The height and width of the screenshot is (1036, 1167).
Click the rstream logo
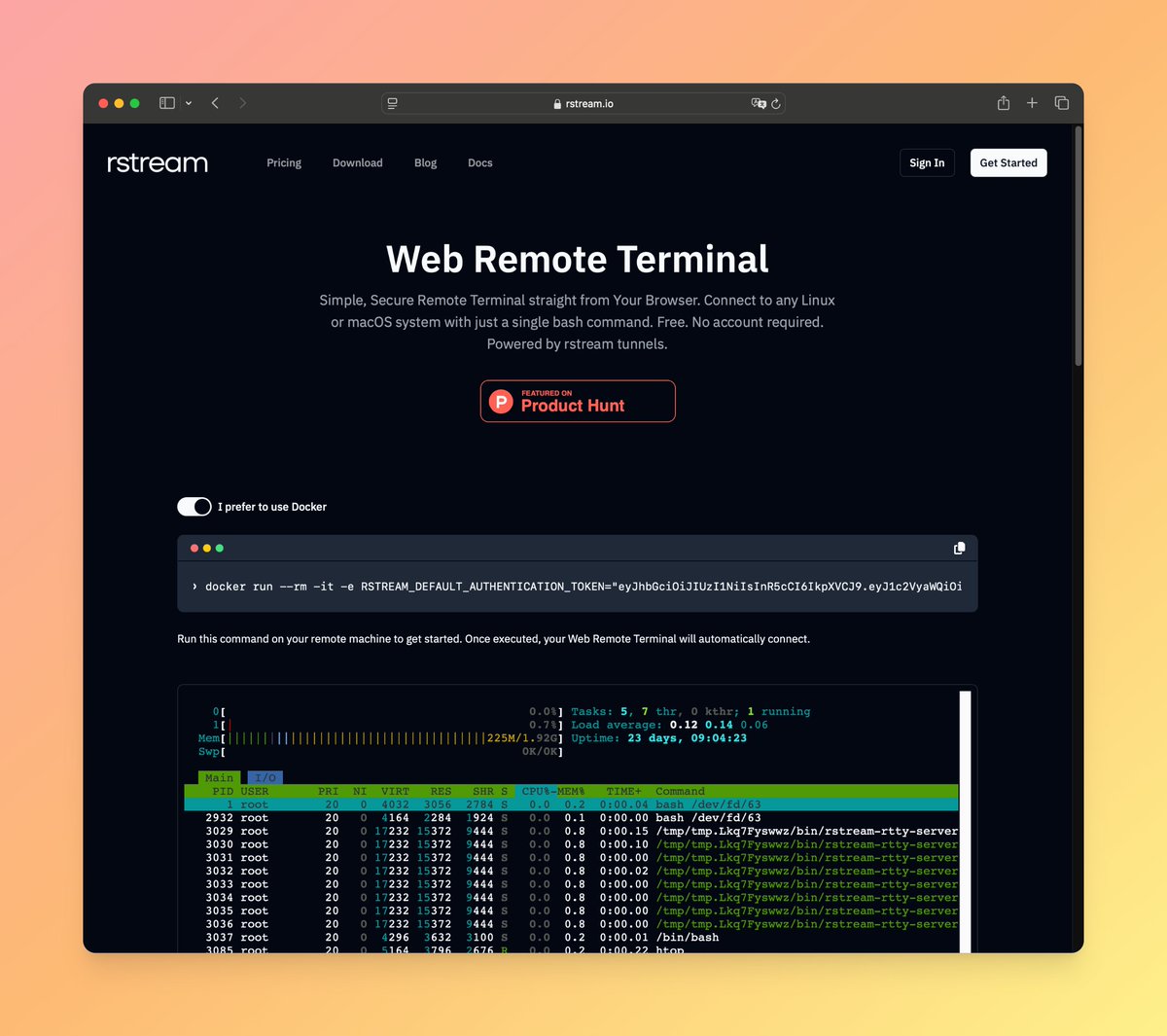[x=158, y=162]
